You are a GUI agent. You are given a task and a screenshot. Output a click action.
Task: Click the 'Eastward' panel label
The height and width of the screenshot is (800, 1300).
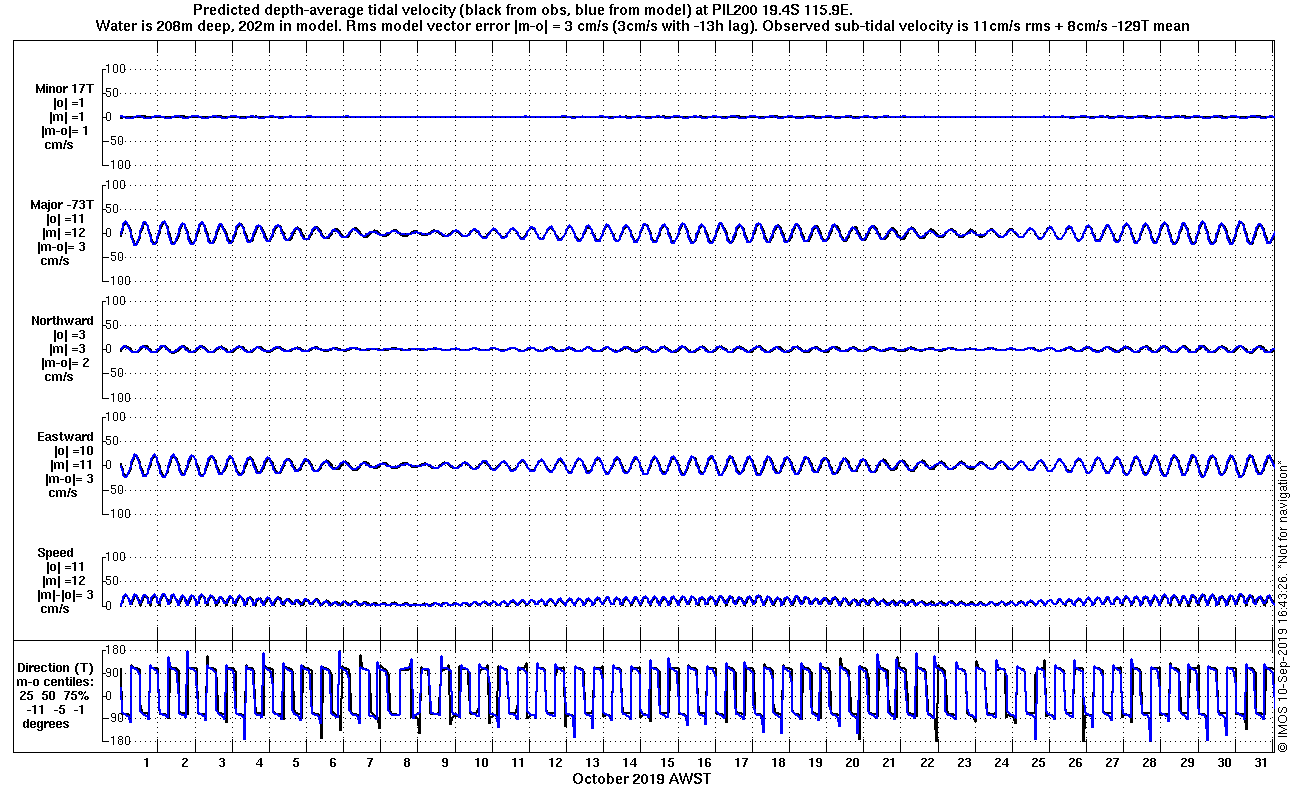pyautogui.click(x=65, y=437)
